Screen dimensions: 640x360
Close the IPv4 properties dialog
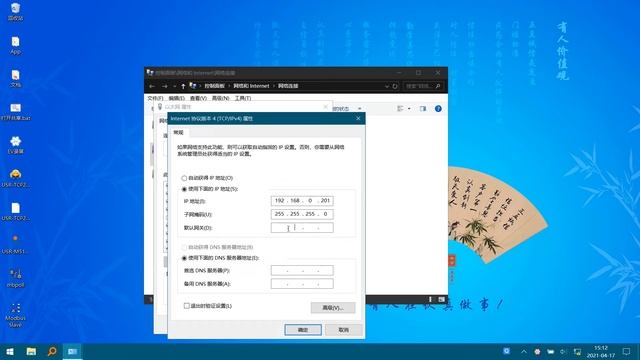pos(358,118)
